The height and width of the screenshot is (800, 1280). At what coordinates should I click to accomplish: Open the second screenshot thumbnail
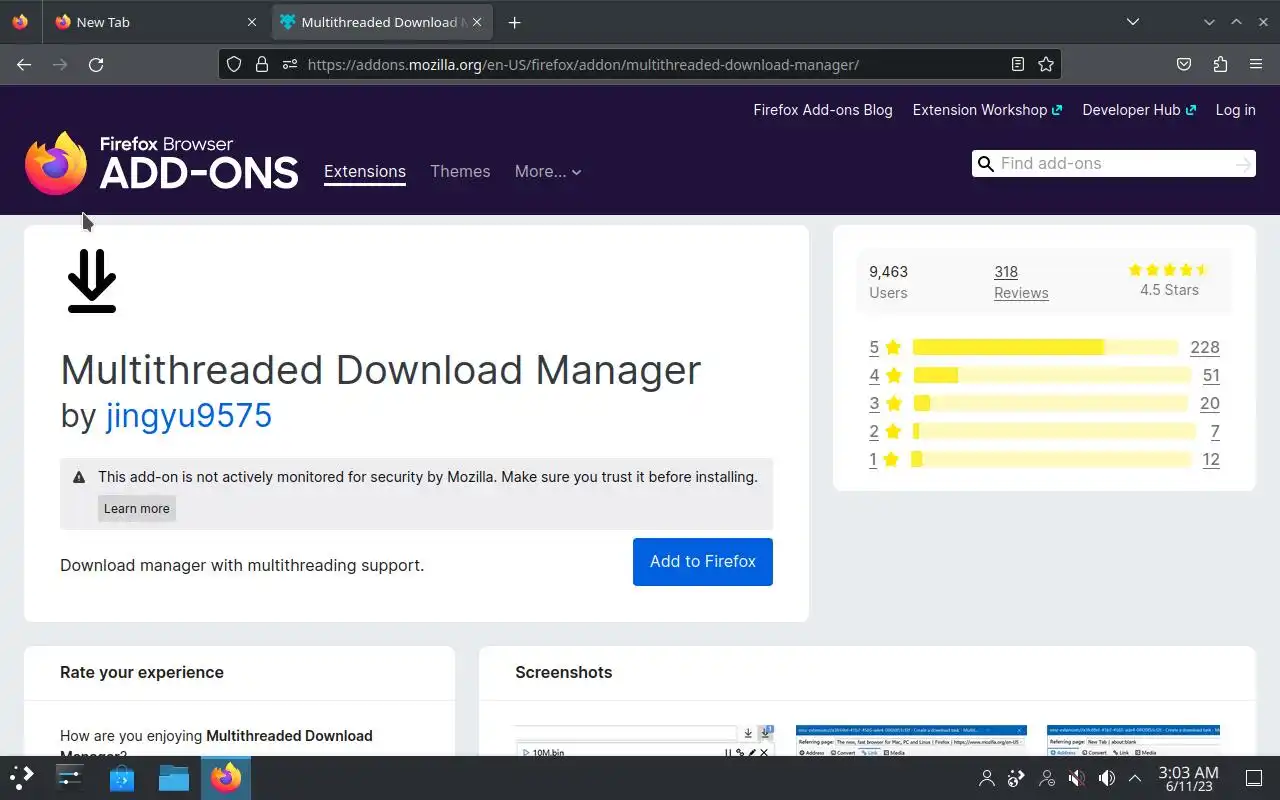(911, 741)
